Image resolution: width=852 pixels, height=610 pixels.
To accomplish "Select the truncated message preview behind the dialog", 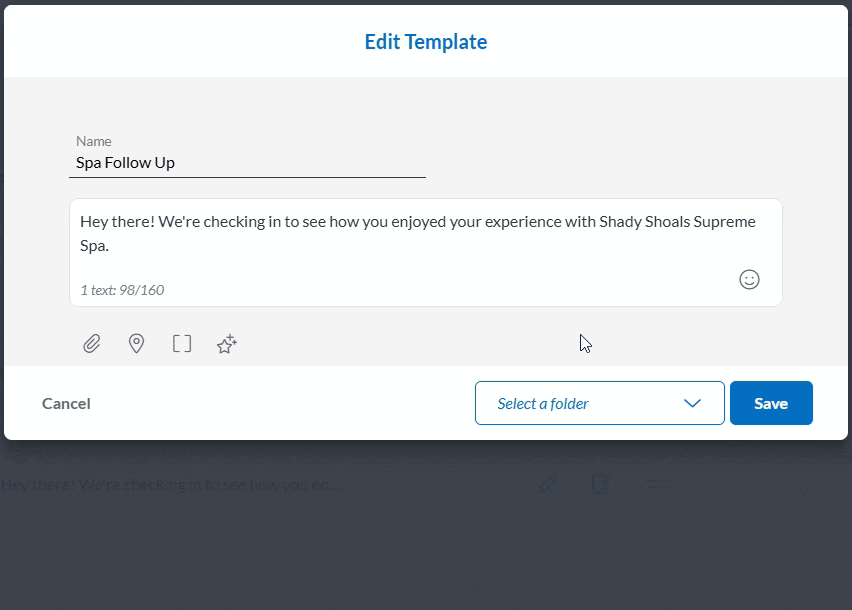I will [x=170, y=484].
